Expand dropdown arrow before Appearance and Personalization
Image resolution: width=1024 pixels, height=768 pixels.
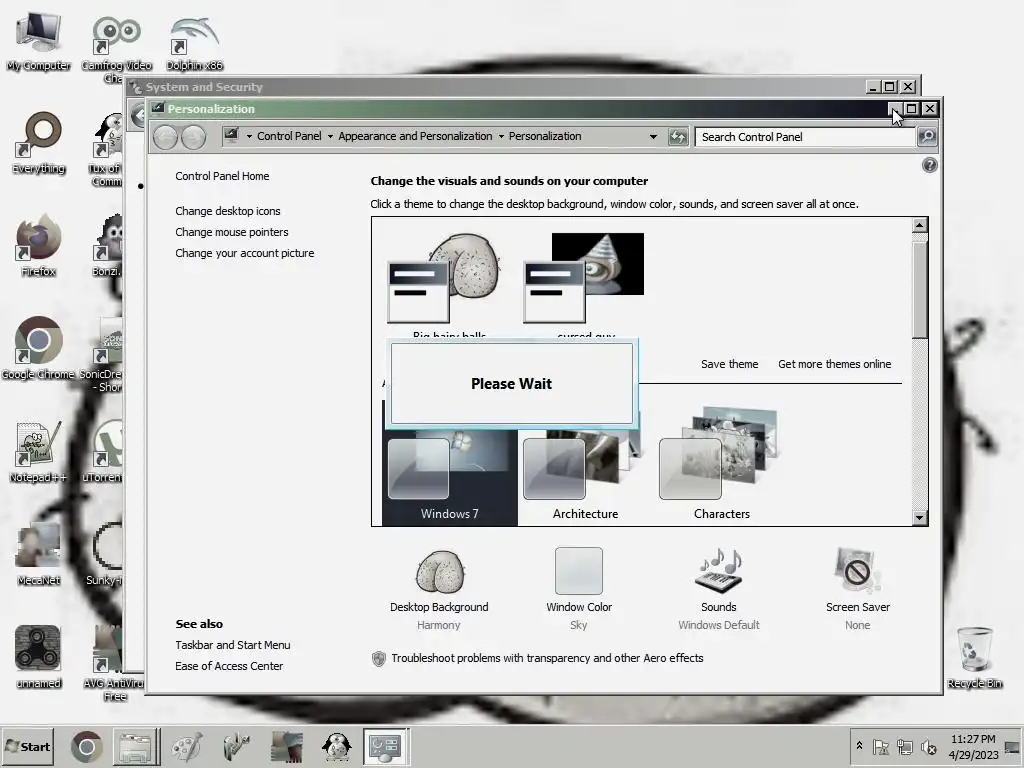330,136
